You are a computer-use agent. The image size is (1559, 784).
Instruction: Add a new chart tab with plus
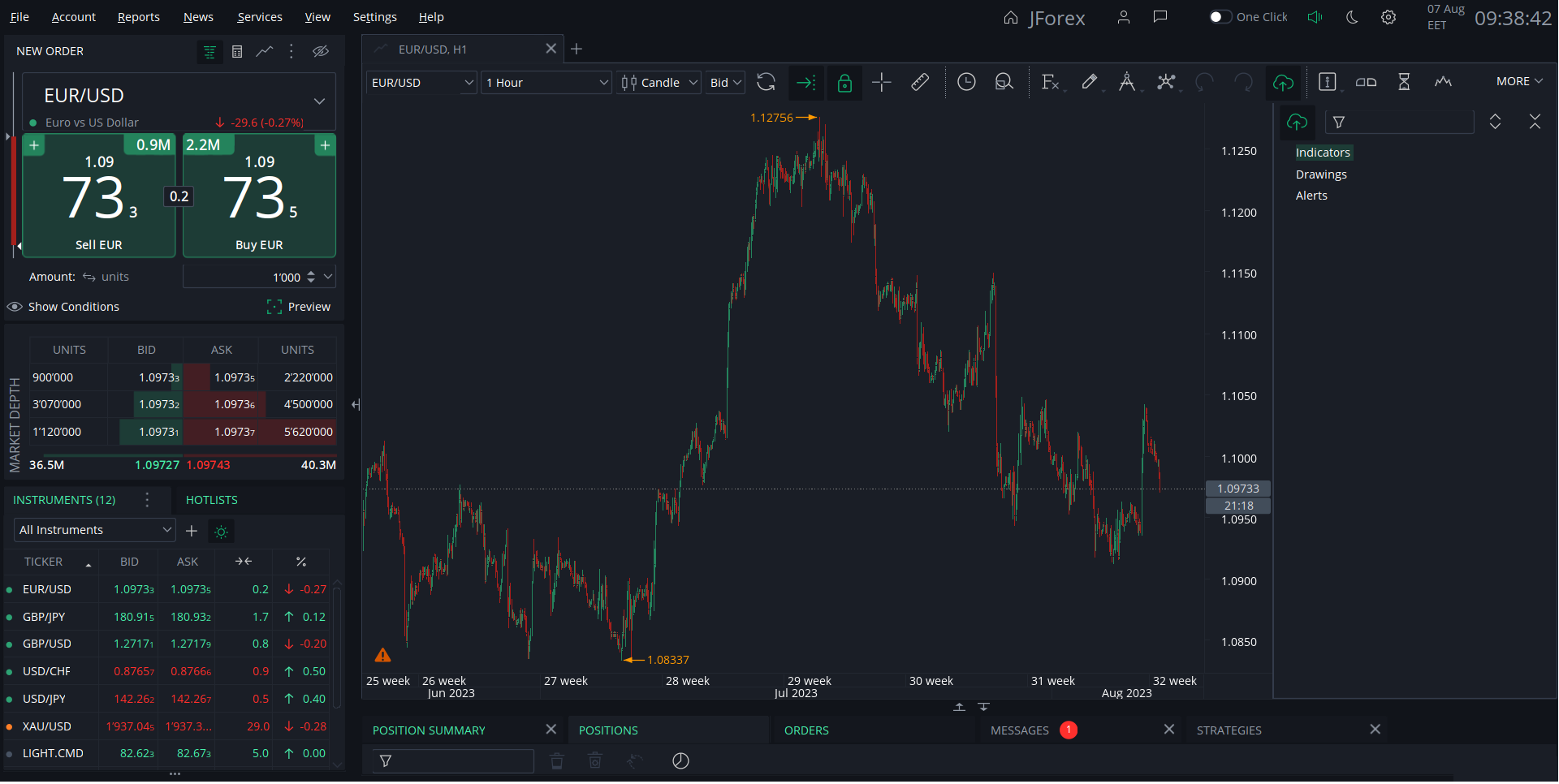(577, 50)
